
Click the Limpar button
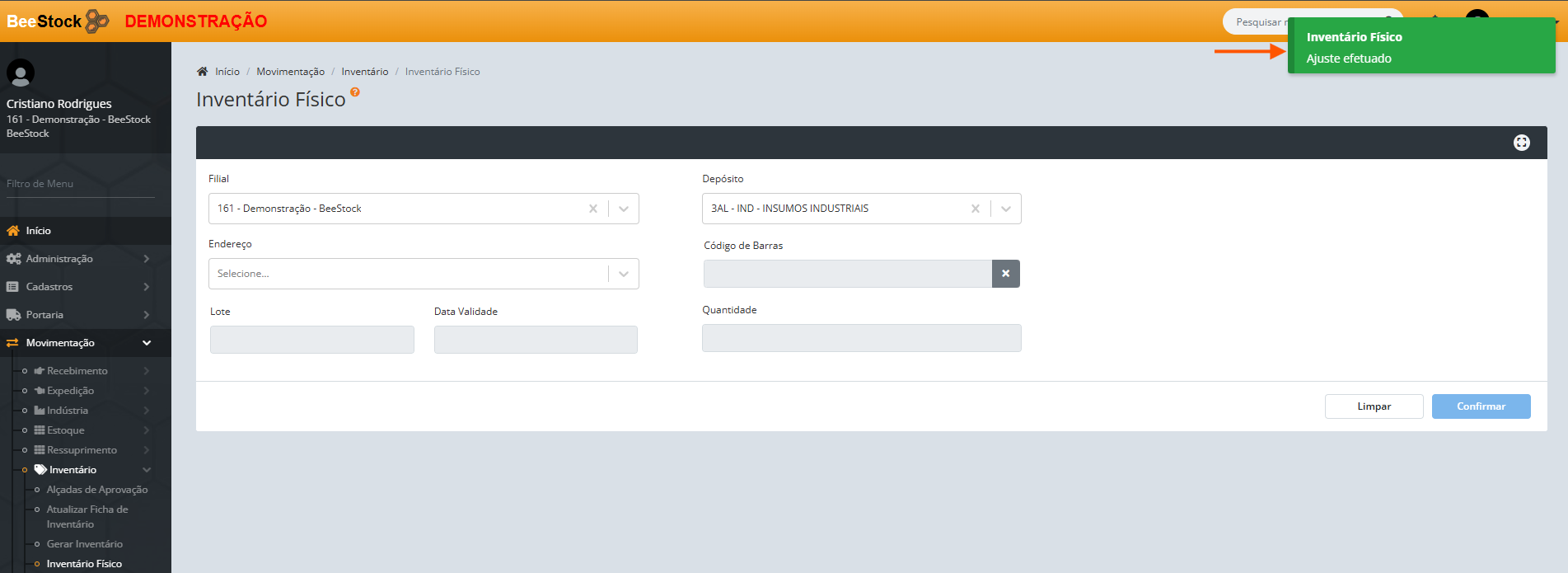pos(1373,406)
